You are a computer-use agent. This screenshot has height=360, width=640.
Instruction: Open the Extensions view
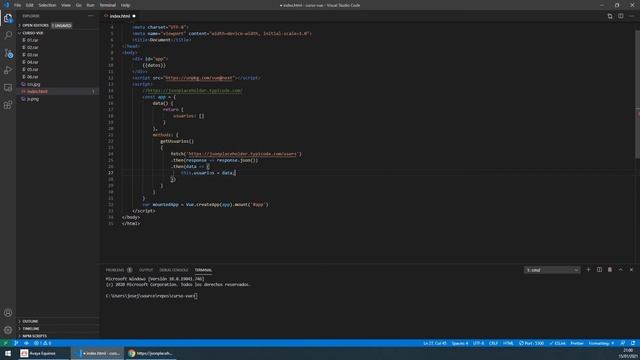[8, 105]
